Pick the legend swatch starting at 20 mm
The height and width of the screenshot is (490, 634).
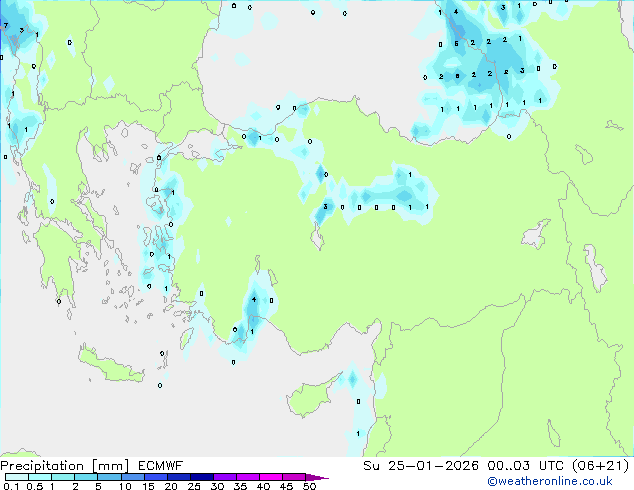pyautogui.click(x=178, y=477)
